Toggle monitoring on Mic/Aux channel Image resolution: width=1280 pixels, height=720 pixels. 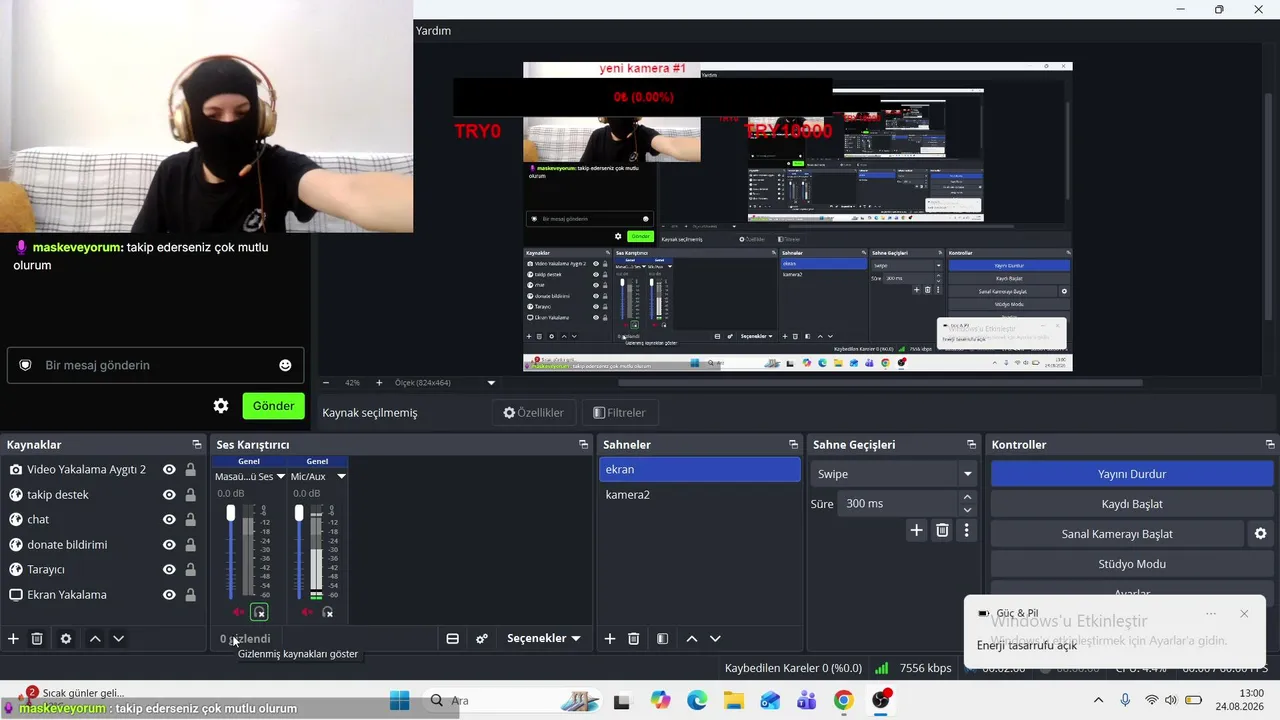[x=328, y=612]
